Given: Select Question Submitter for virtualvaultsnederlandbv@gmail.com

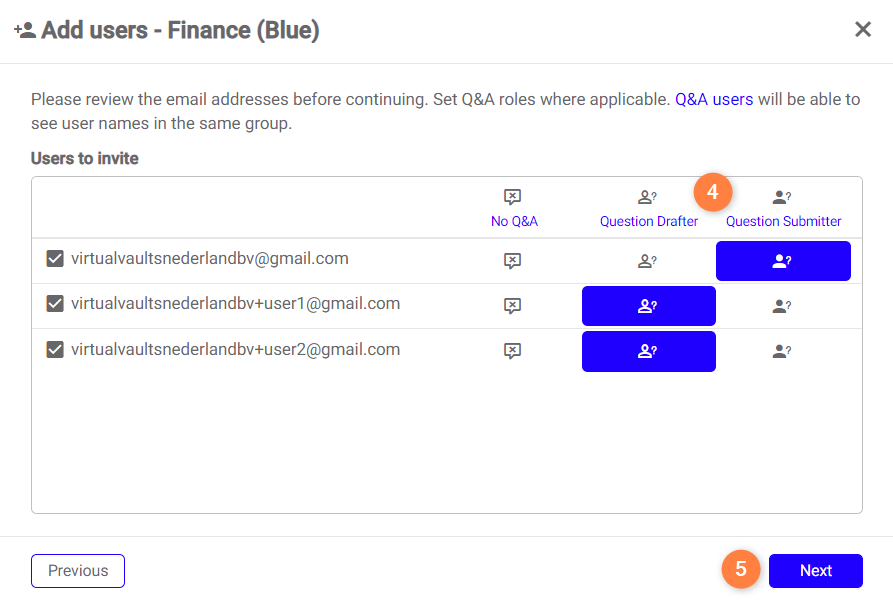Looking at the screenshot, I should (783, 261).
